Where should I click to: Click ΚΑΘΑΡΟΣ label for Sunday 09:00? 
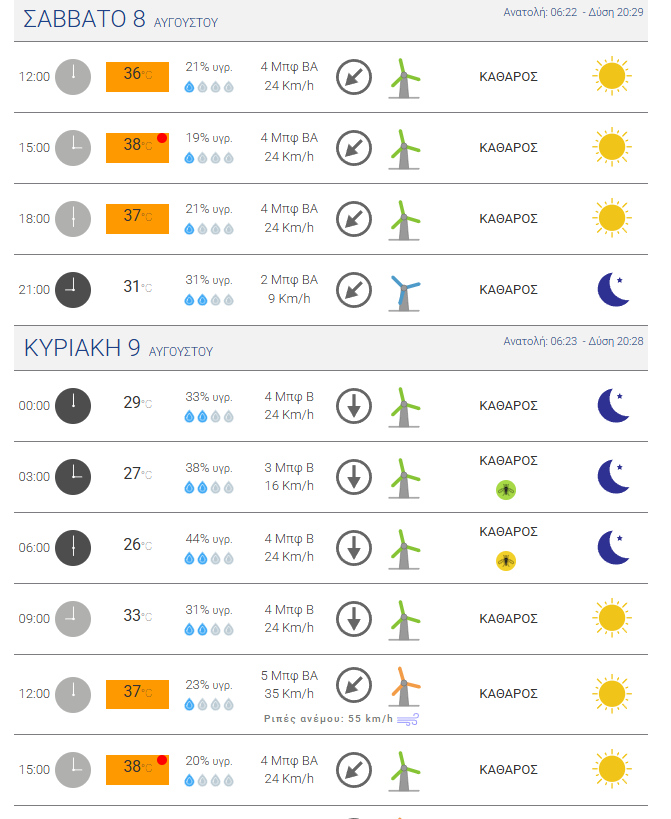click(x=508, y=618)
